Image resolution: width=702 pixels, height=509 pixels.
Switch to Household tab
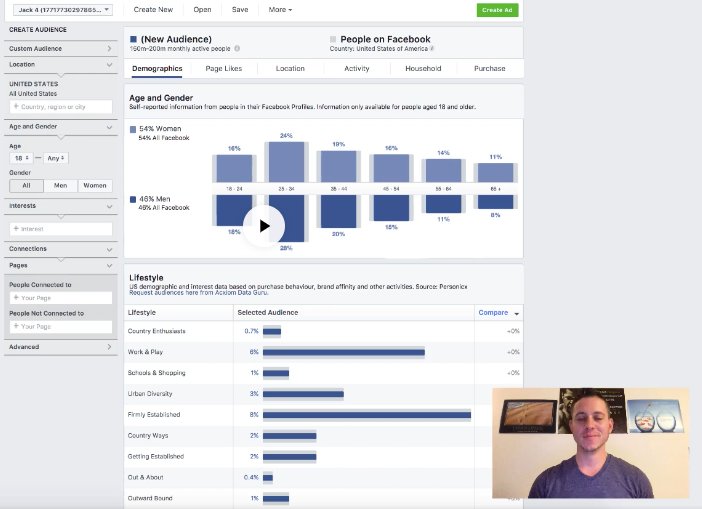click(423, 68)
